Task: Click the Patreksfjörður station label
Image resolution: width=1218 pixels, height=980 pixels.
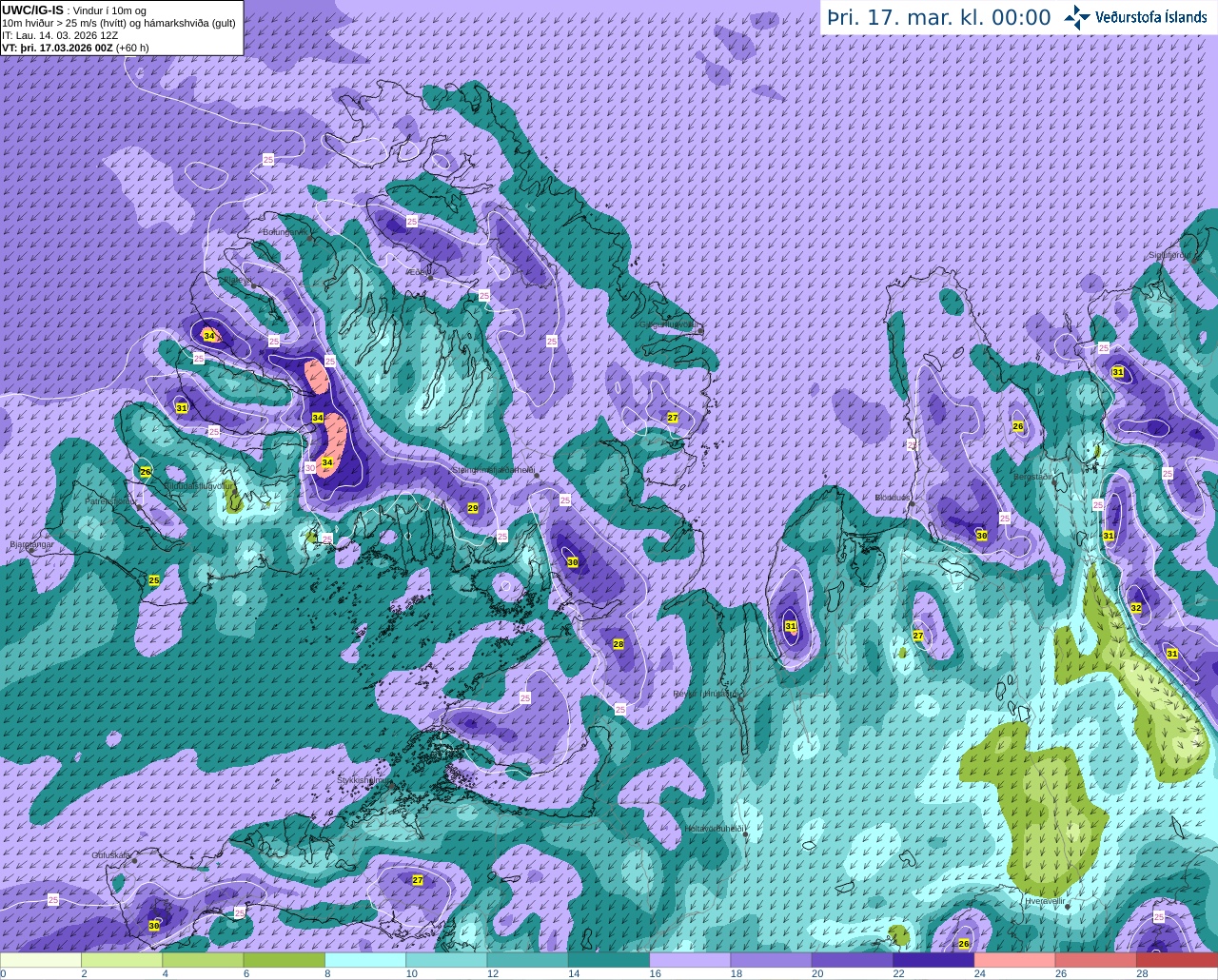Action: (x=110, y=500)
